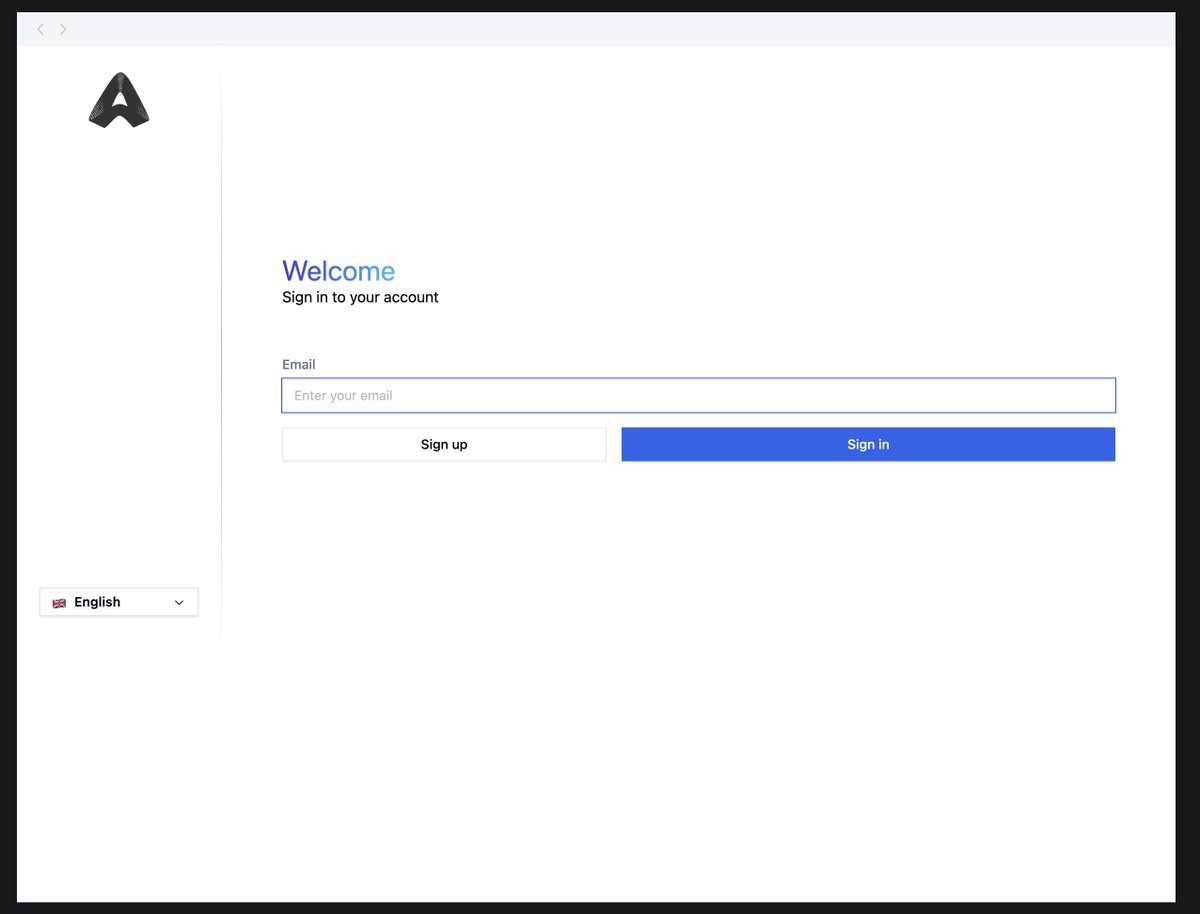This screenshot has width=1200, height=914.
Task: Click the Sign in button
Action: tap(868, 444)
